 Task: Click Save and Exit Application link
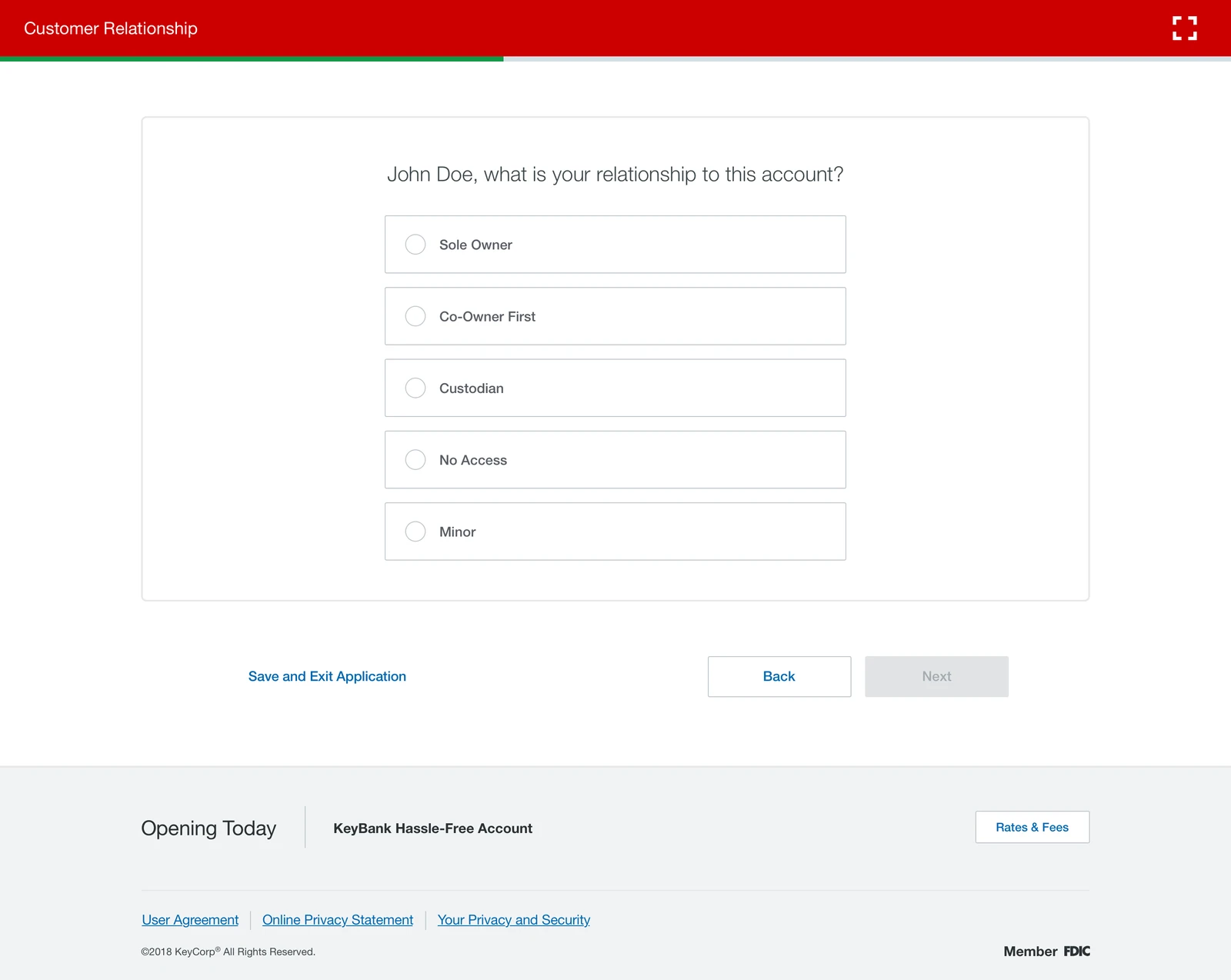pos(327,676)
